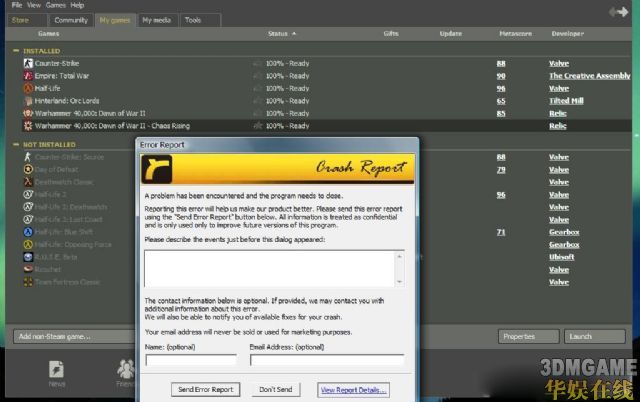Select the My games tab

pyautogui.click(x=115, y=20)
